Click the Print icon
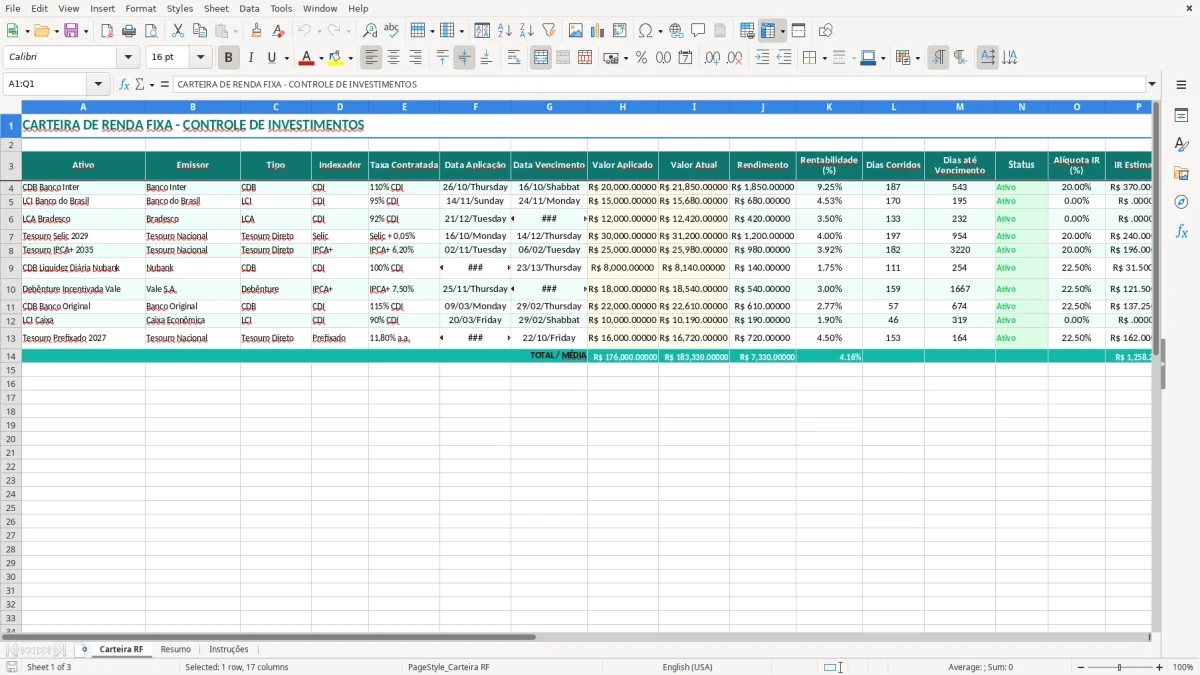The image size is (1200, 675). pos(129,31)
